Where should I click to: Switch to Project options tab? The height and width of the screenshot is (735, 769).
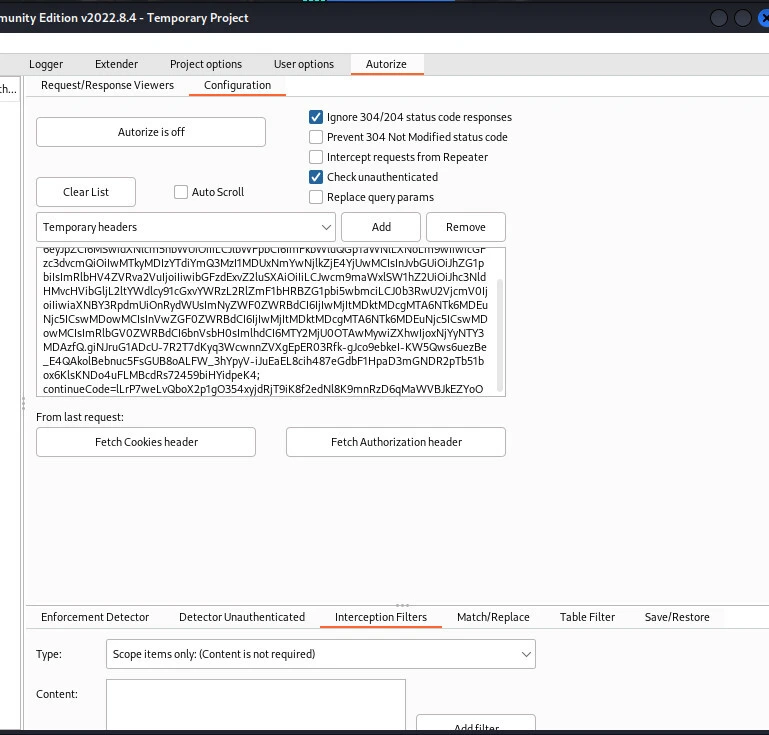205,64
